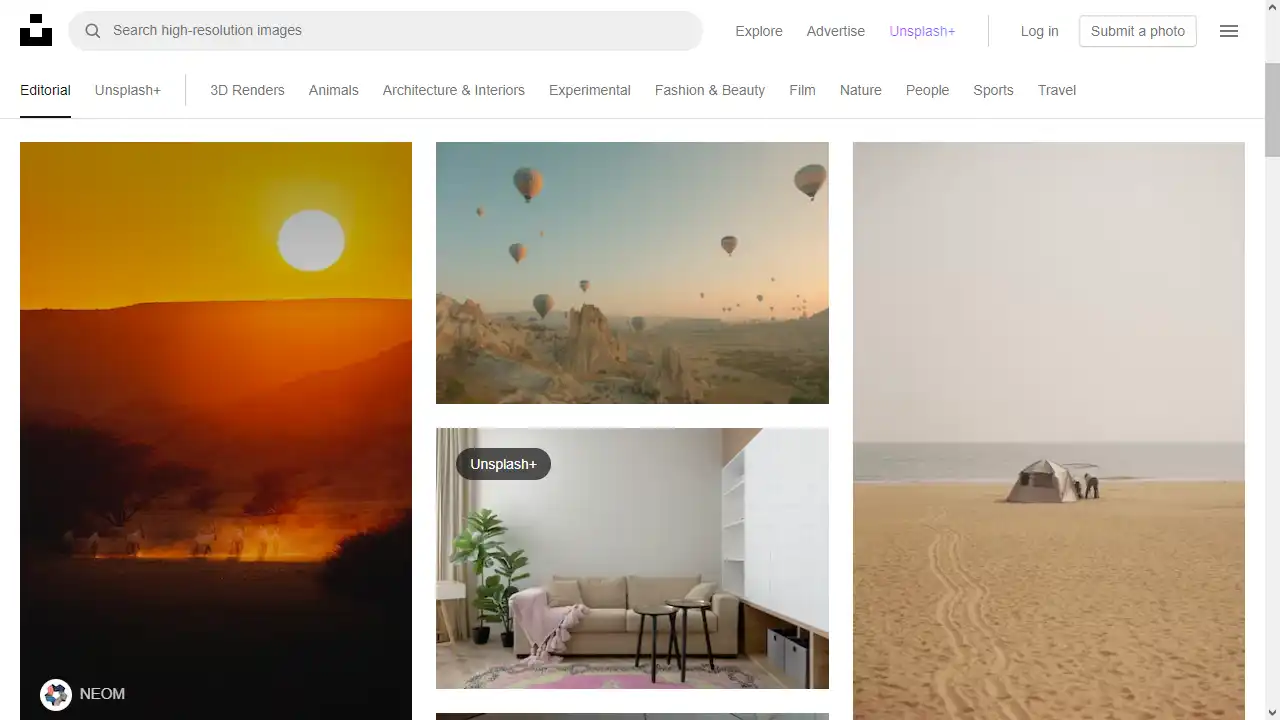Switch to the Nature category
This screenshot has width=1280, height=720.
(860, 90)
